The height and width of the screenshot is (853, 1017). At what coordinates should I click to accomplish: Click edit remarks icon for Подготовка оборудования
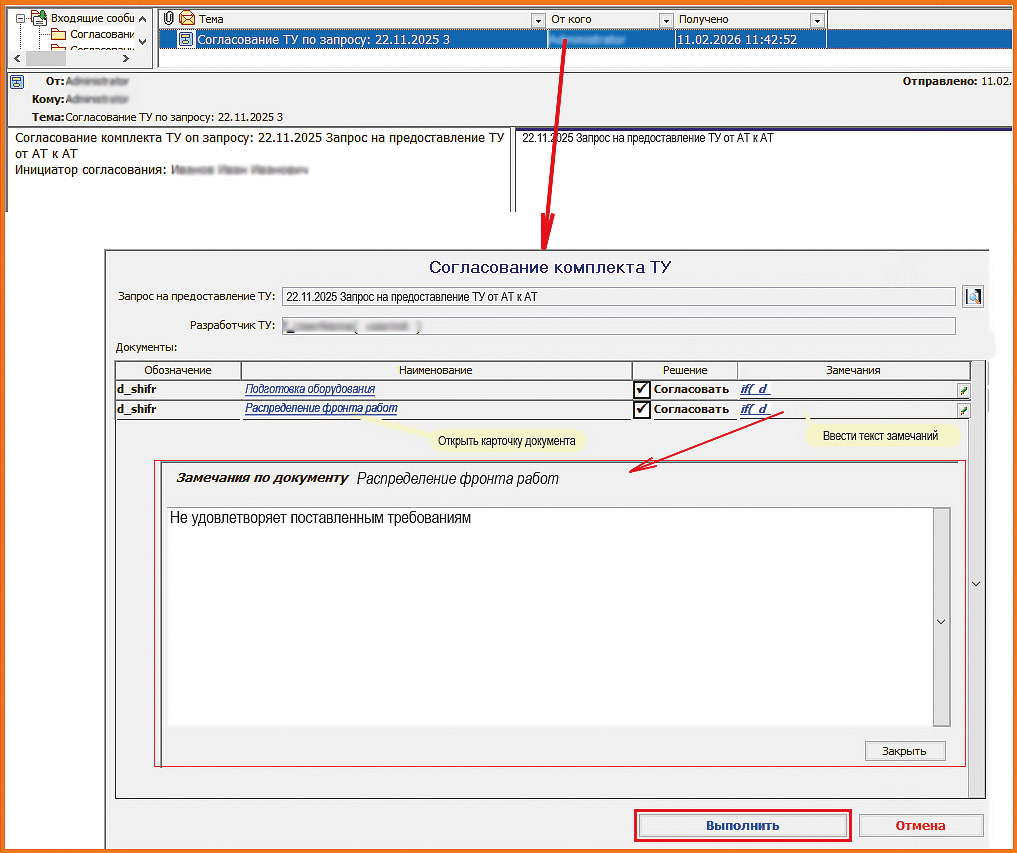pyautogui.click(x=963, y=390)
